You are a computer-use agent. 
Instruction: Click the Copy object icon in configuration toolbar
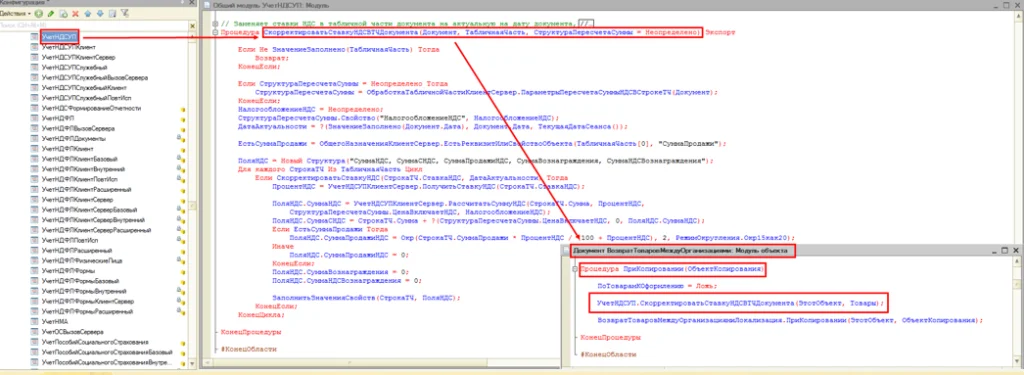[x=63, y=14]
